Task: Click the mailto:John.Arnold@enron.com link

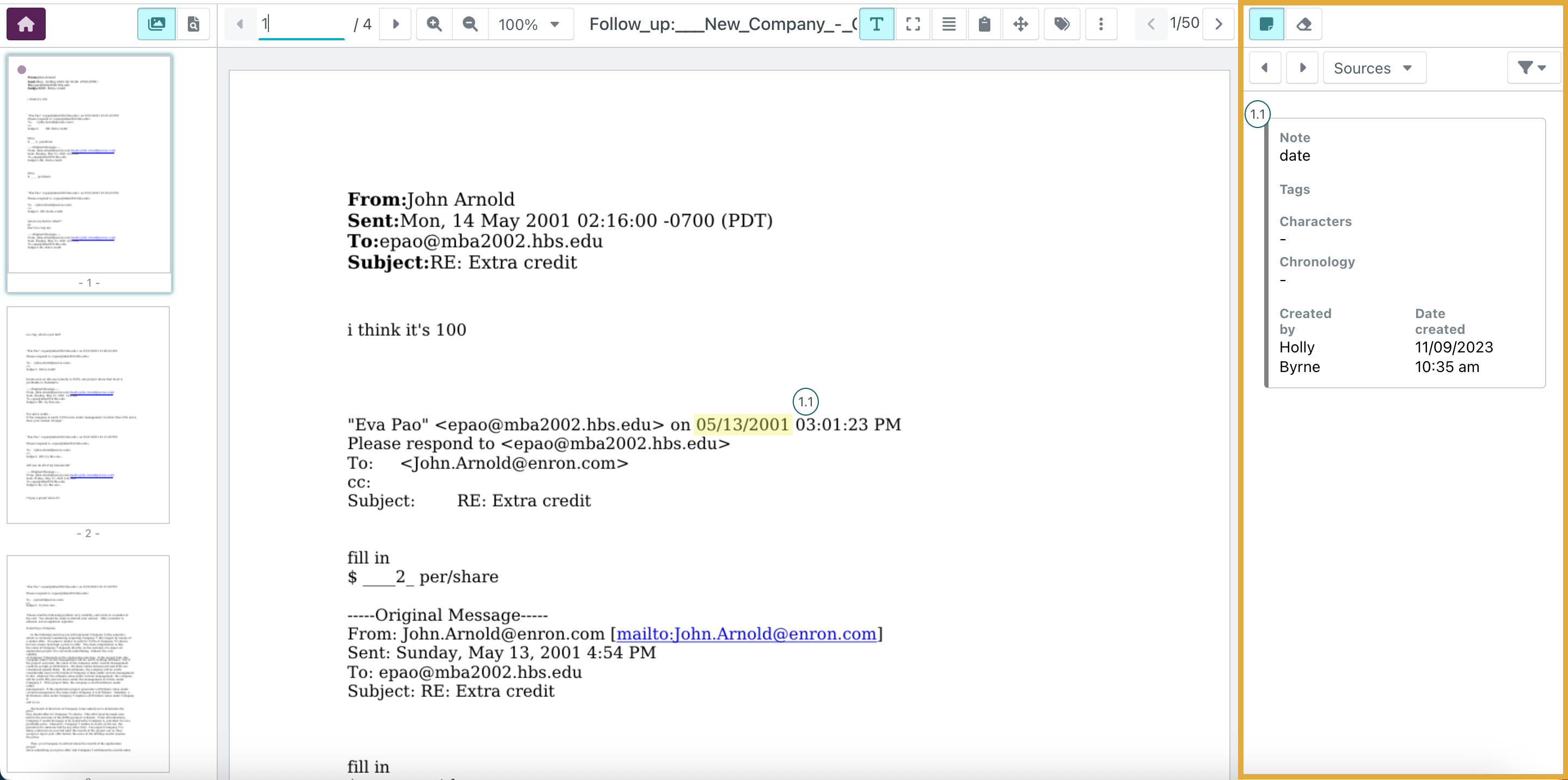Action: 746,633
